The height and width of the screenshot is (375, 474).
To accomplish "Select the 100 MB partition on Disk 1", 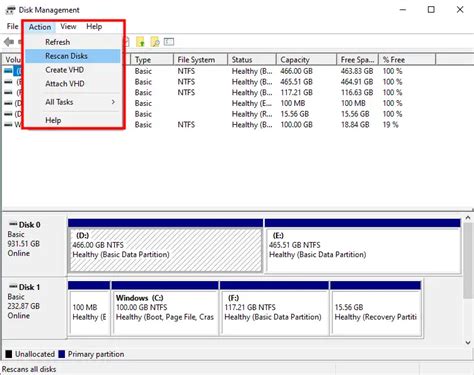I will (89, 312).
